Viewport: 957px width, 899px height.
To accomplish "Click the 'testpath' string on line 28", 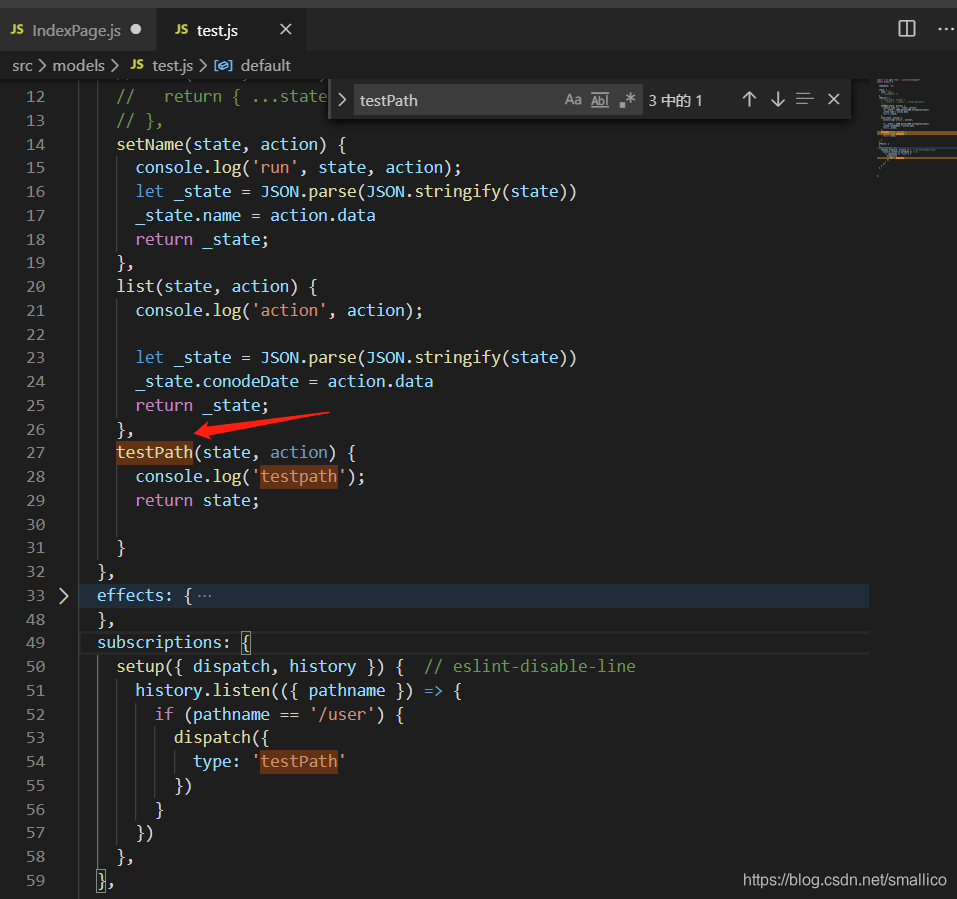I will coord(298,477).
